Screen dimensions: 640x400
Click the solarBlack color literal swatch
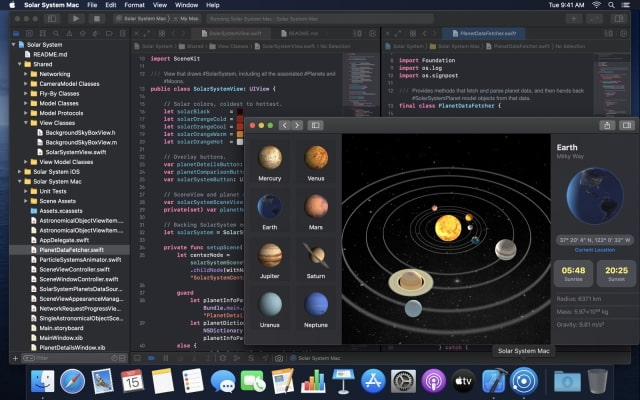point(240,111)
